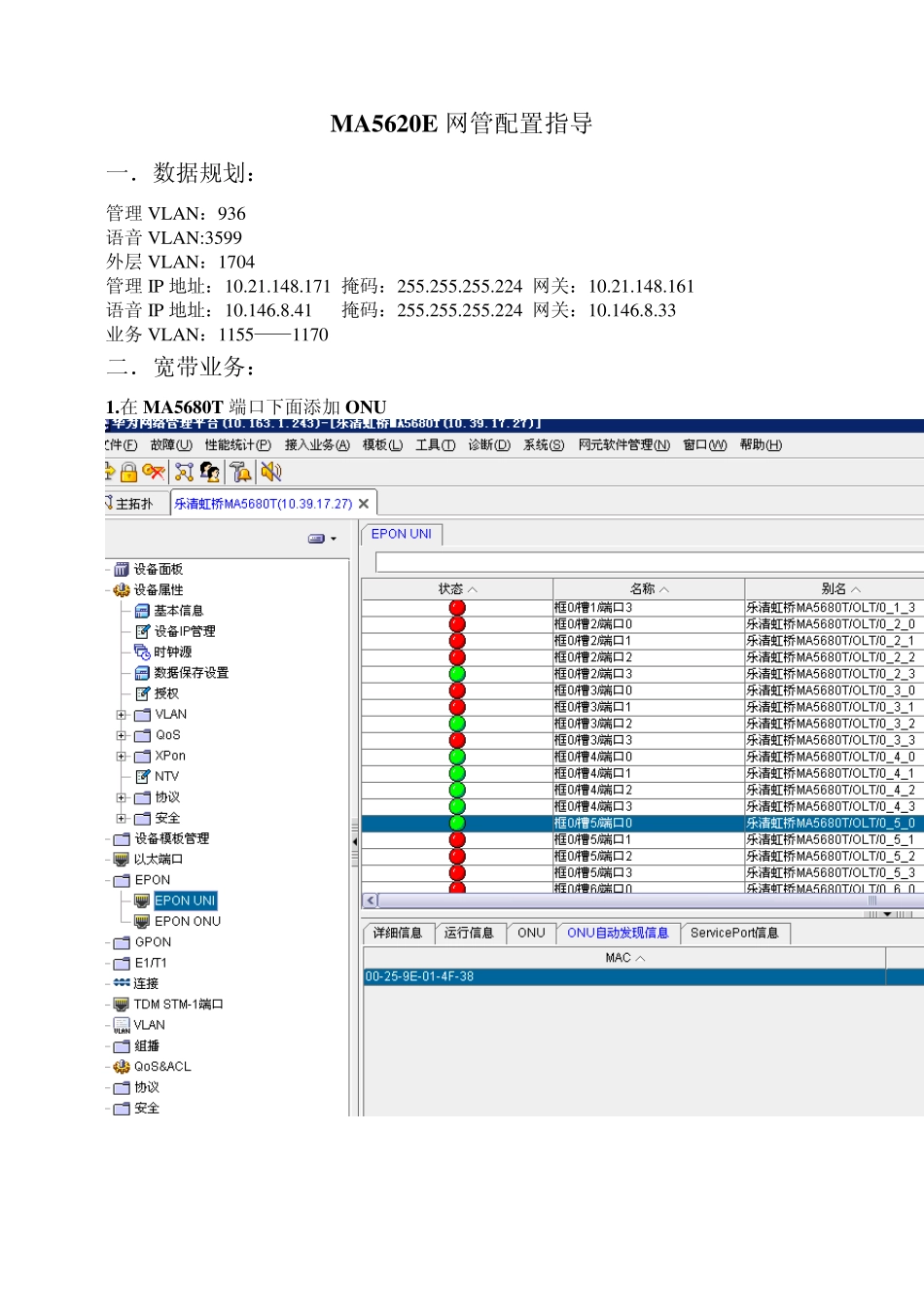
Task: Open the 接入业务(A) menu
Action: click(317, 445)
